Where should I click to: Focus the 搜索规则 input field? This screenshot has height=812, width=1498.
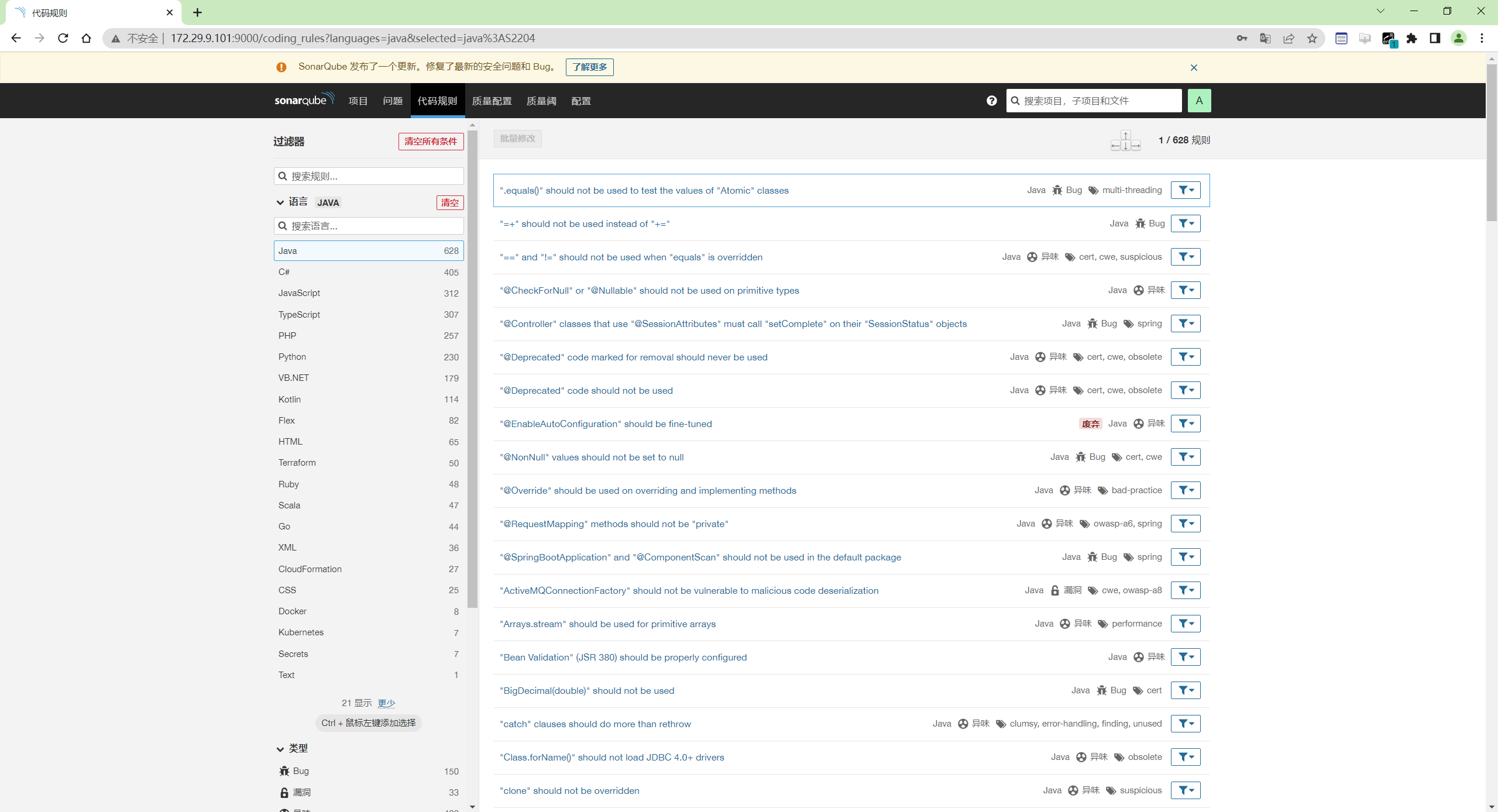click(x=369, y=176)
